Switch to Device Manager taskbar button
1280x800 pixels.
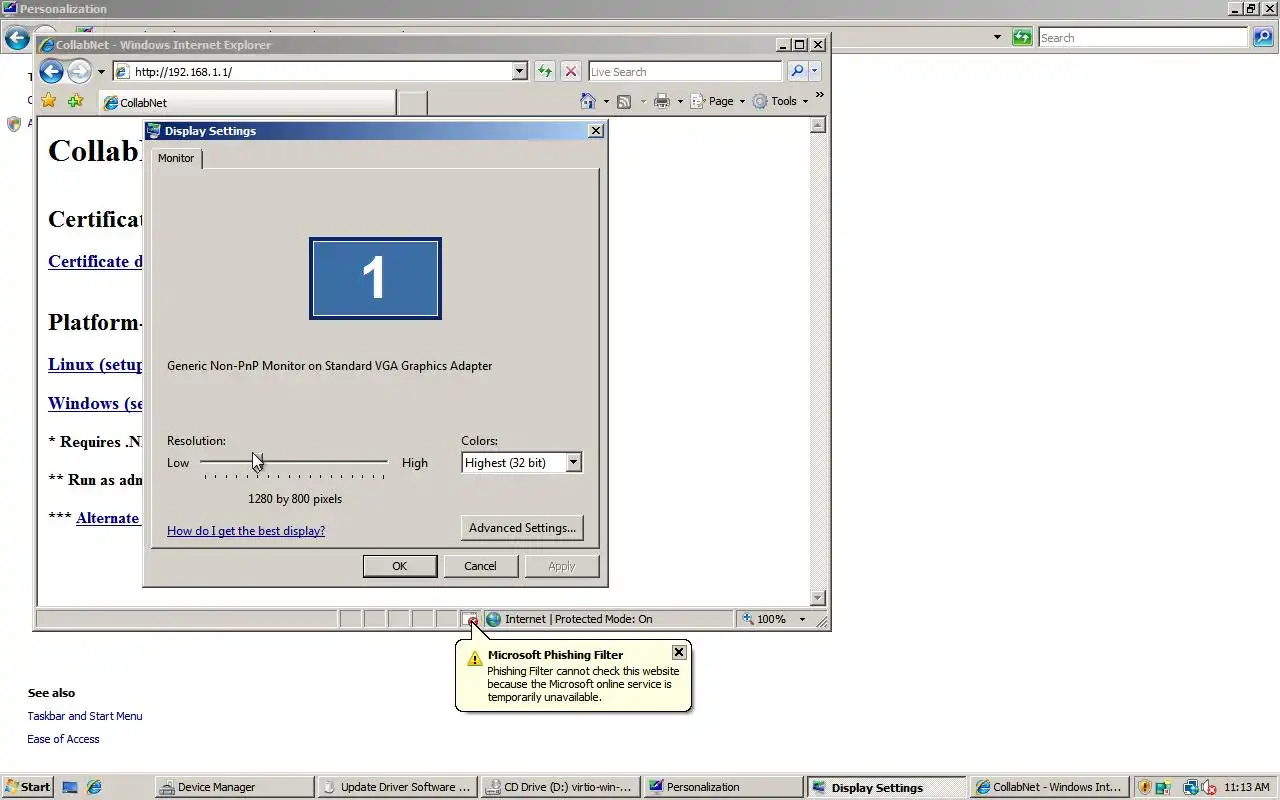tap(235, 787)
